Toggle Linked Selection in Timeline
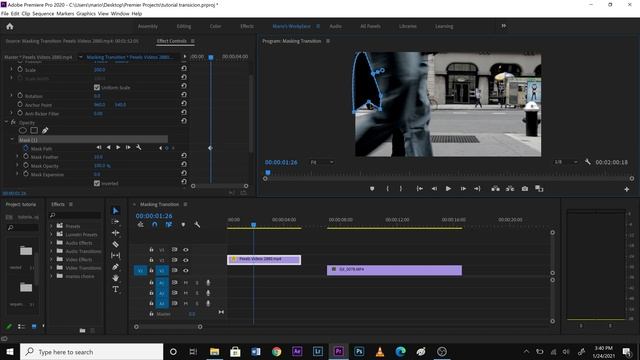 [x=169, y=224]
